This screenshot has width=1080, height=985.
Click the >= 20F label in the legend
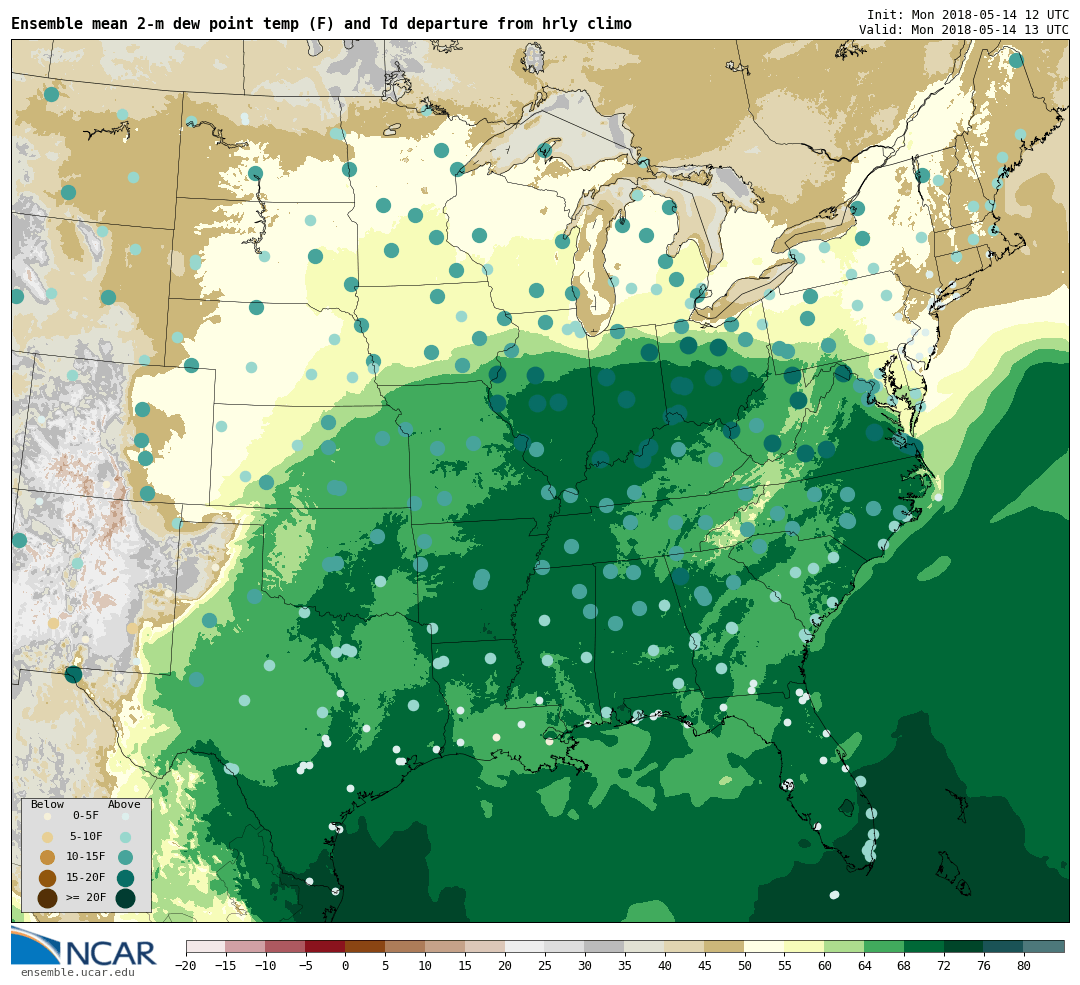coord(86,898)
